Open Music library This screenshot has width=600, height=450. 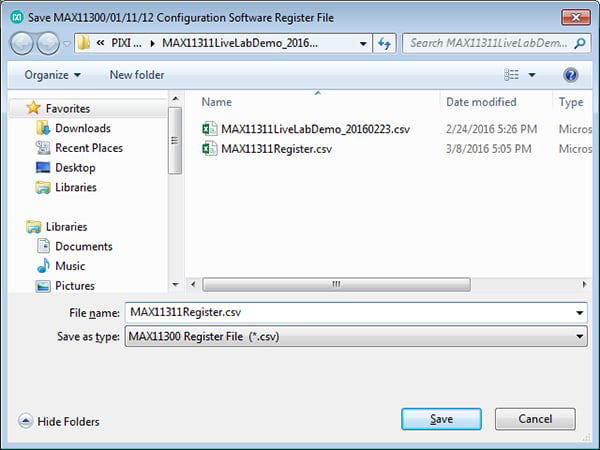click(x=70, y=266)
